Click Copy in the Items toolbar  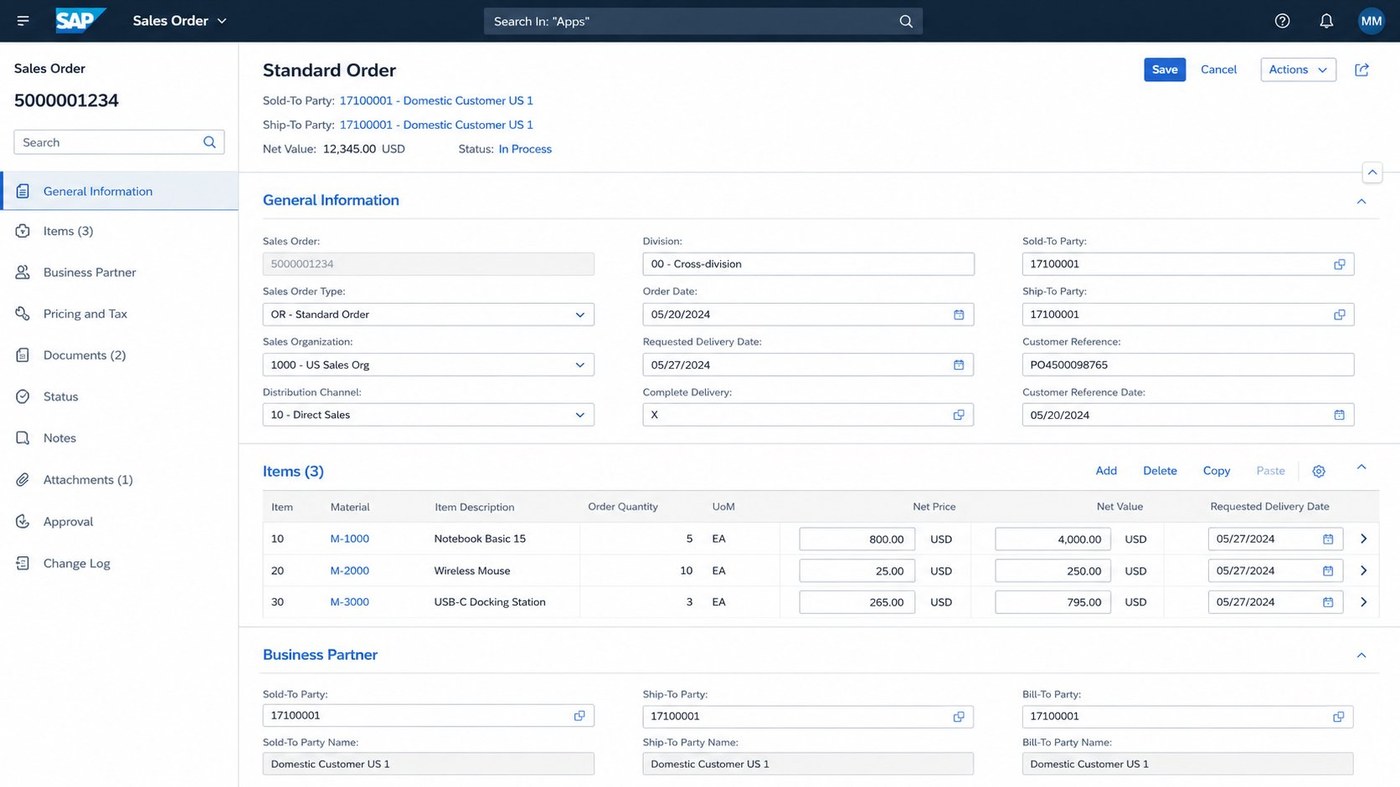click(x=1216, y=471)
